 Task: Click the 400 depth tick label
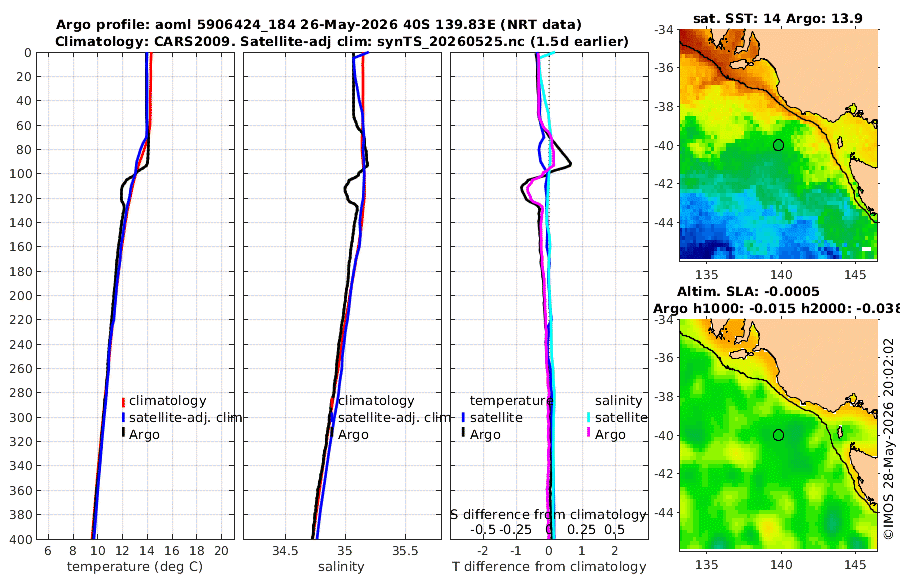pyautogui.click(x=20, y=539)
